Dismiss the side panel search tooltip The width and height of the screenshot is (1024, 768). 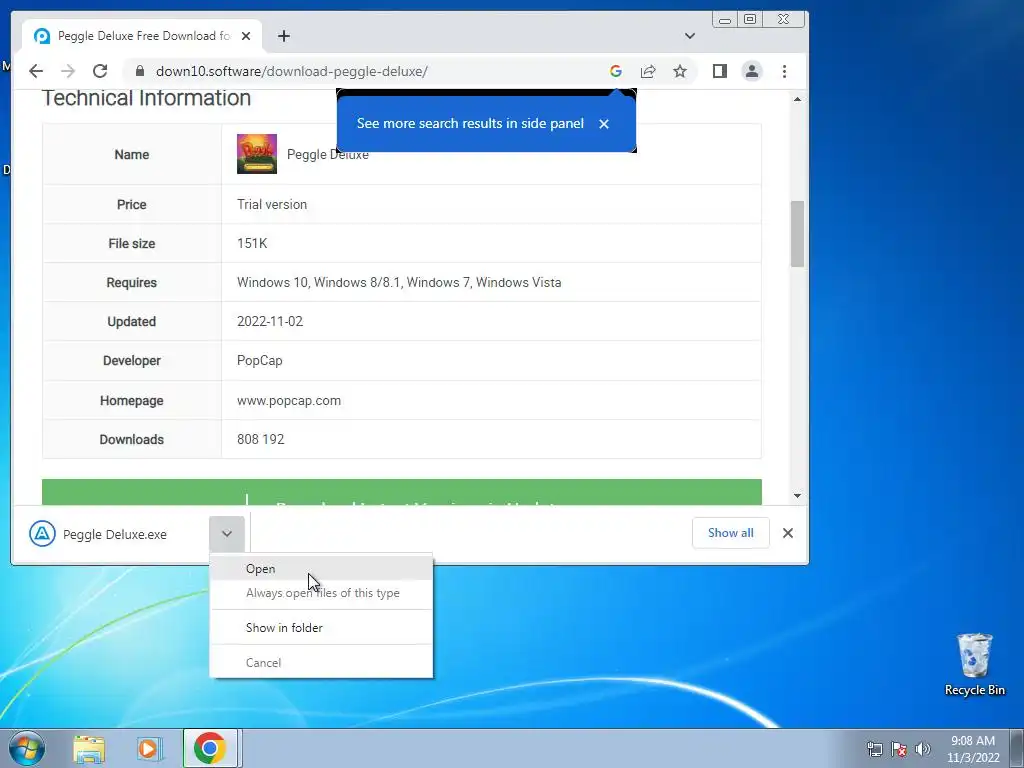[x=604, y=123]
